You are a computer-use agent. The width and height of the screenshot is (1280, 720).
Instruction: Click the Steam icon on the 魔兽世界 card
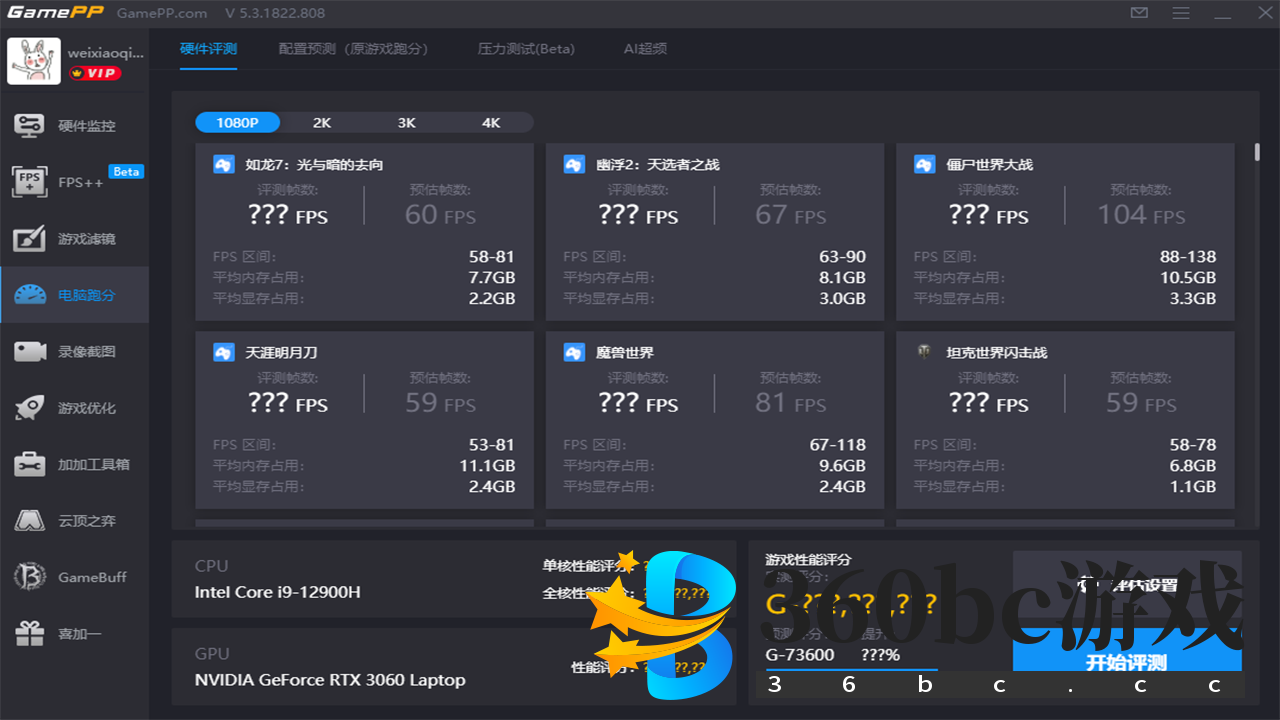(x=574, y=352)
